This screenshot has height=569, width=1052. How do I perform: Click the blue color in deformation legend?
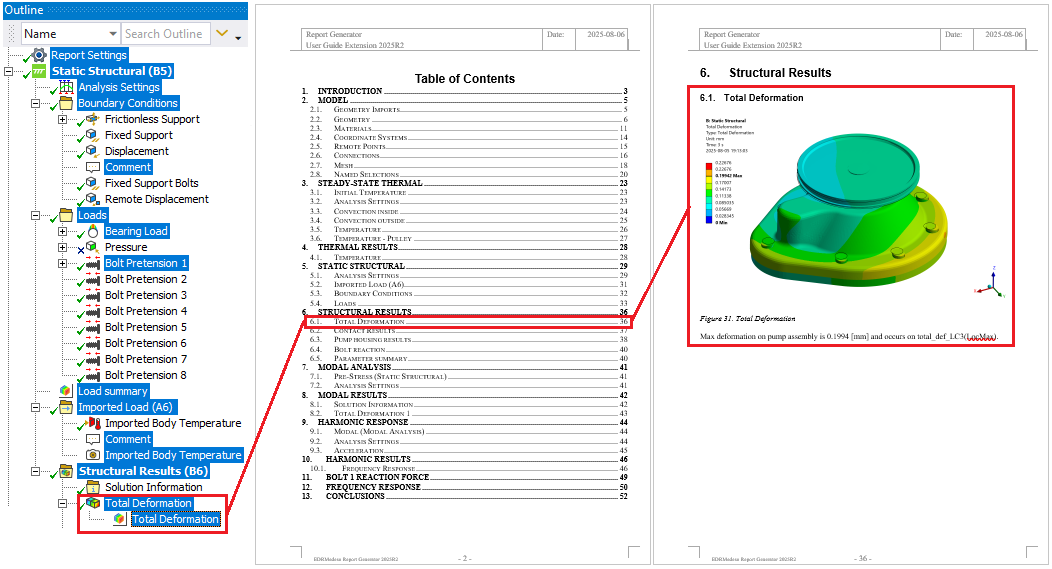708,219
